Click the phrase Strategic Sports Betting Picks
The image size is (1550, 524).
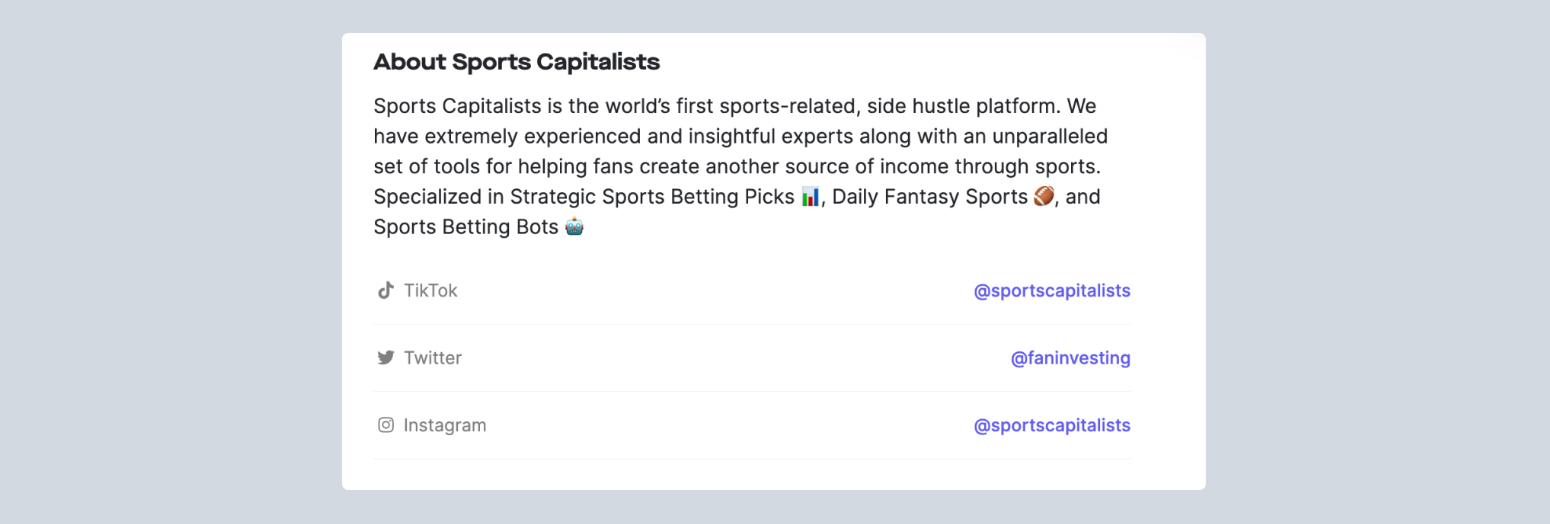653,196
